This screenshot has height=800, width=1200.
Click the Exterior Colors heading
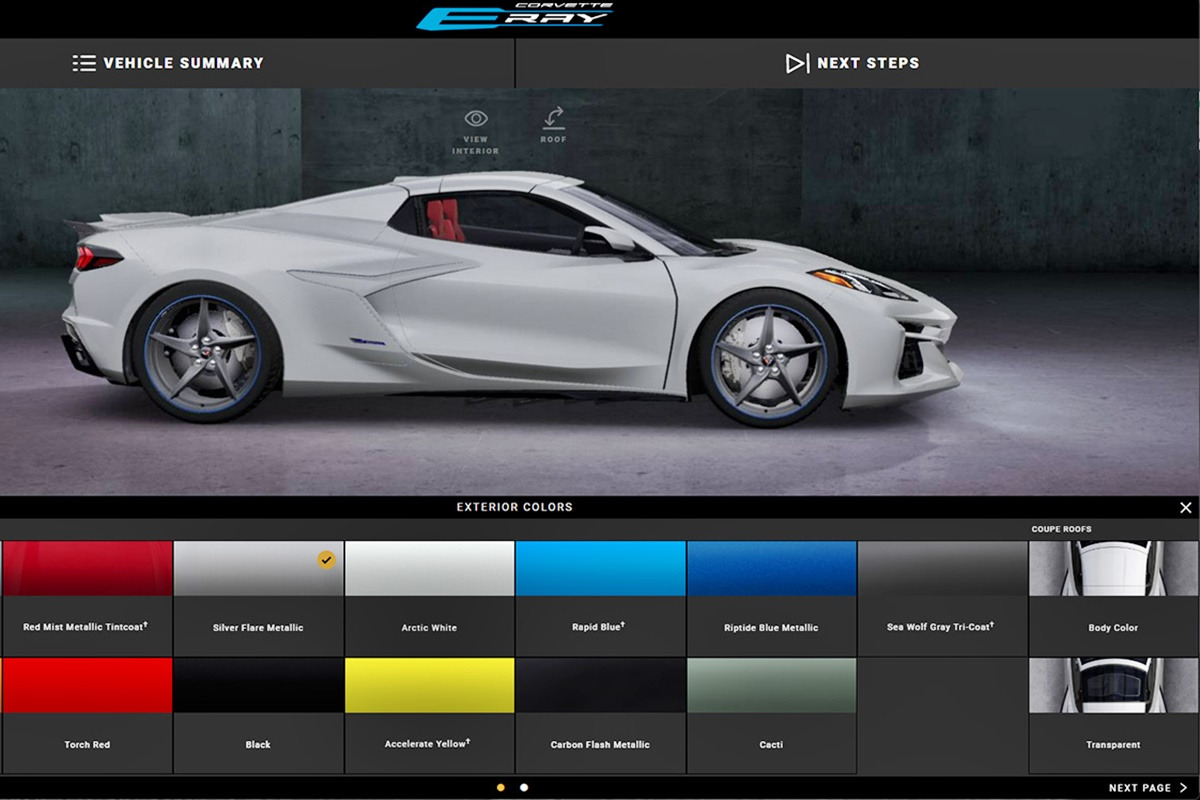515,507
